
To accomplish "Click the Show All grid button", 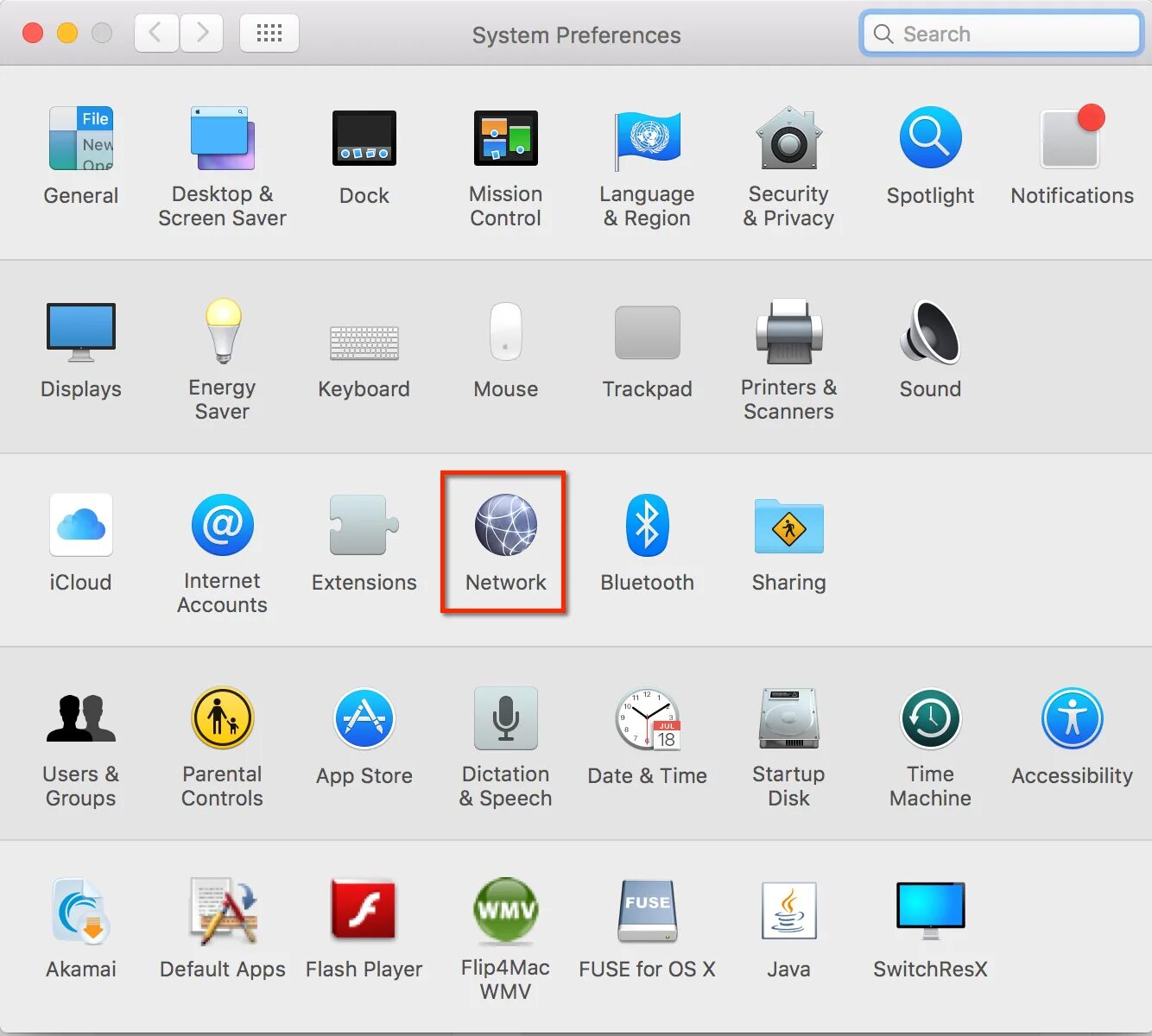I will point(269,33).
